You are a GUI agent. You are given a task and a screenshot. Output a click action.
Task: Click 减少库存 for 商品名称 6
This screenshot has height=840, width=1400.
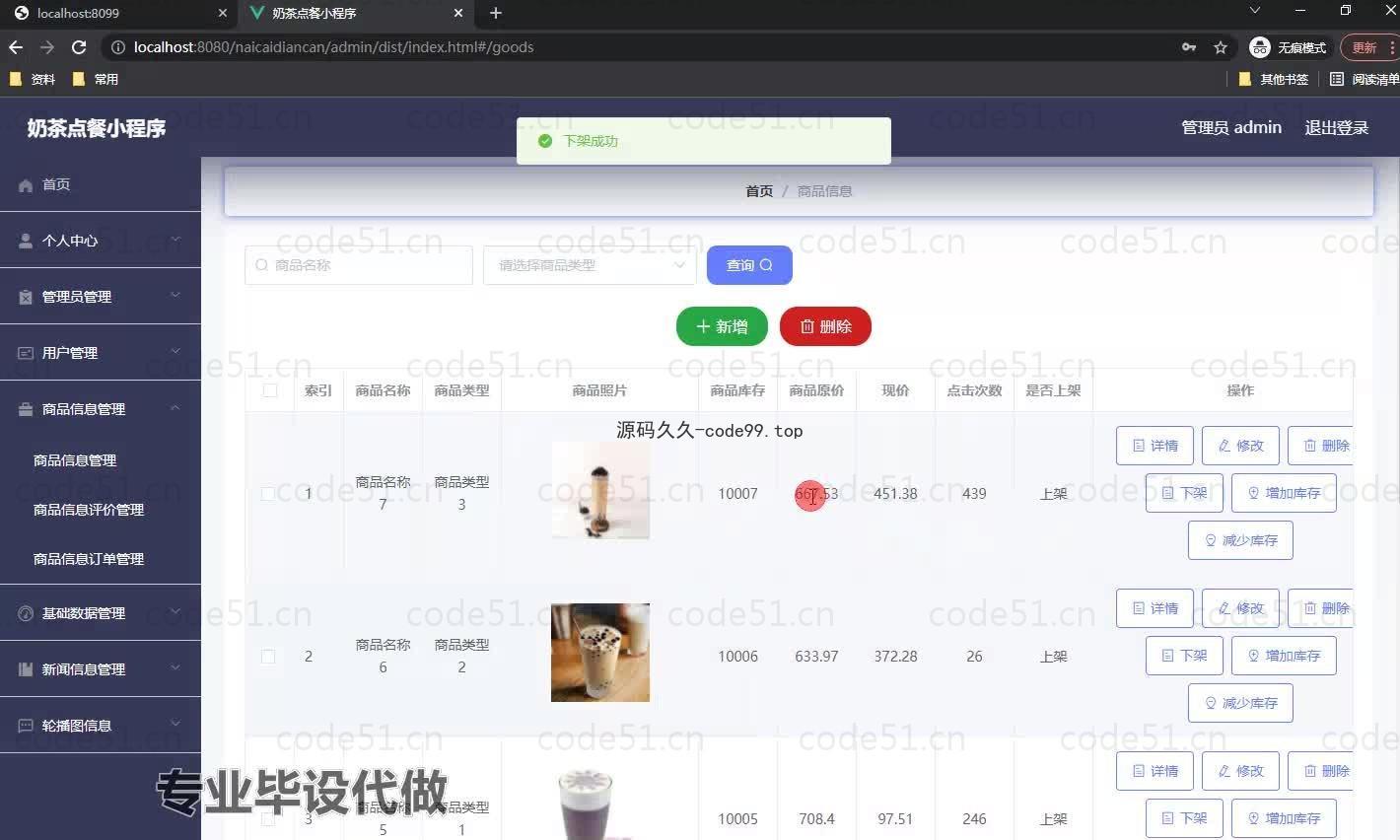[1240, 703]
